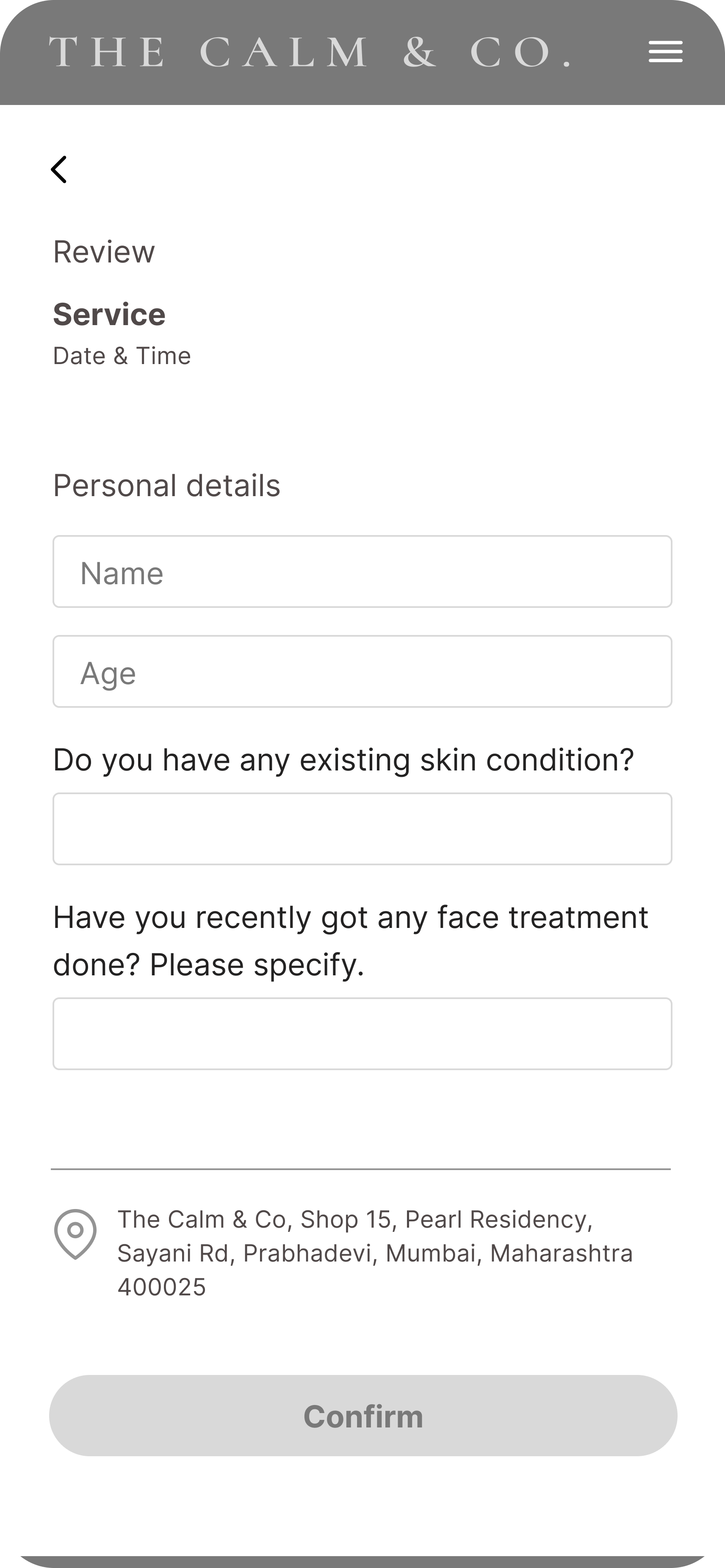
Task: Tap The Calm & Co. logo
Action: click(309, 52)
